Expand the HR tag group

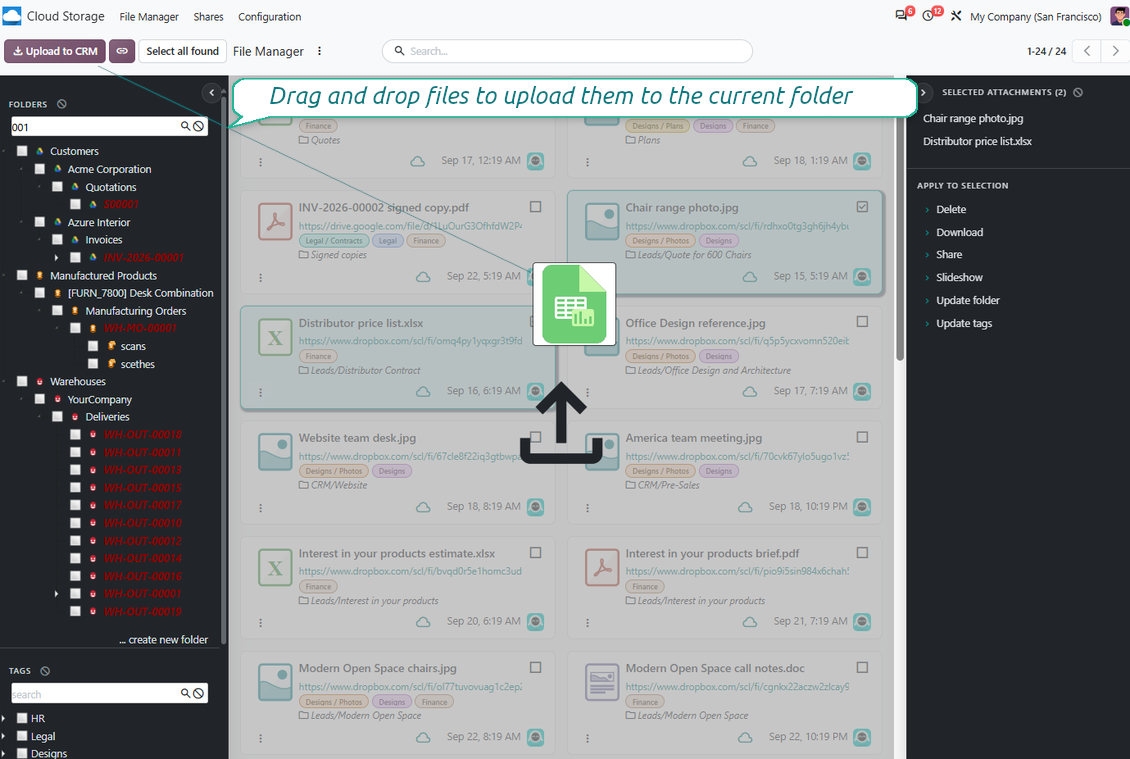coord(4,718)
